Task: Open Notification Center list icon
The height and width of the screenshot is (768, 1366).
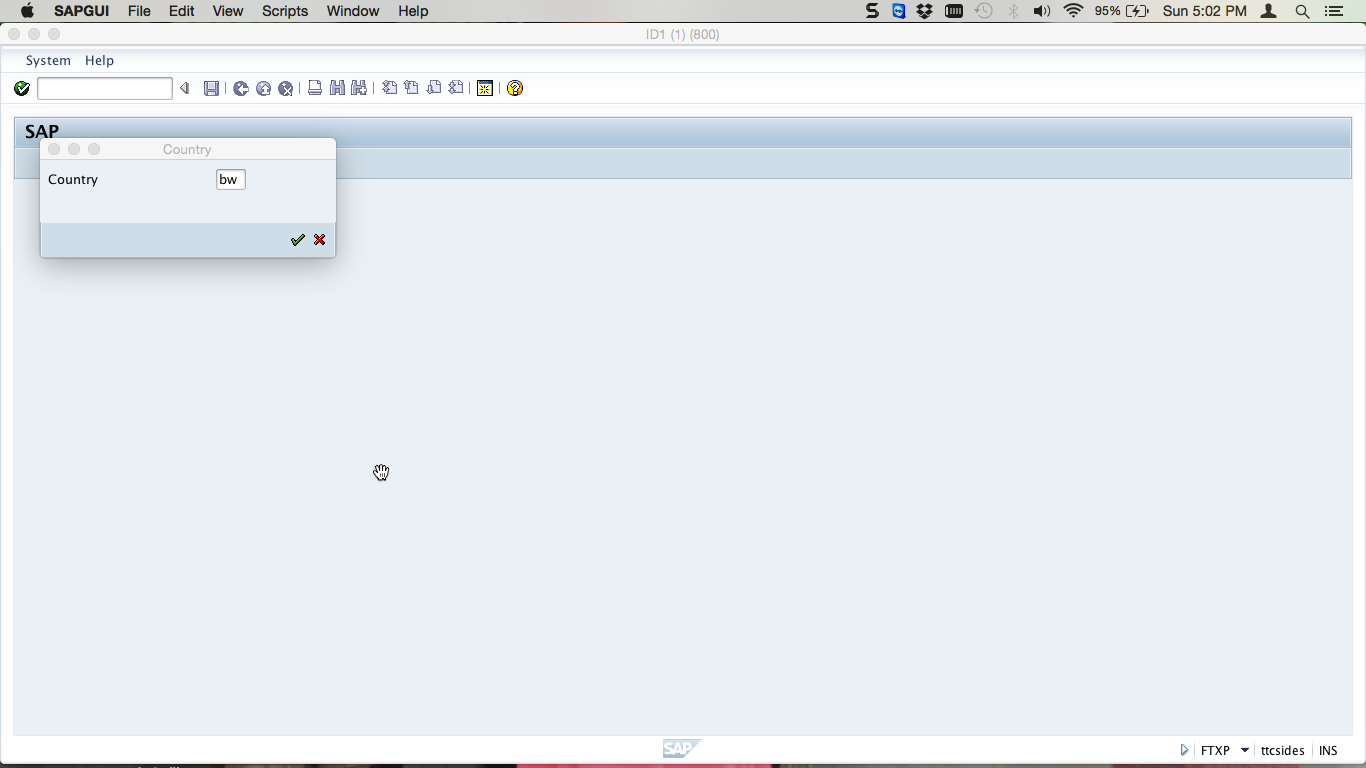Action: [x=1333, y=11]
